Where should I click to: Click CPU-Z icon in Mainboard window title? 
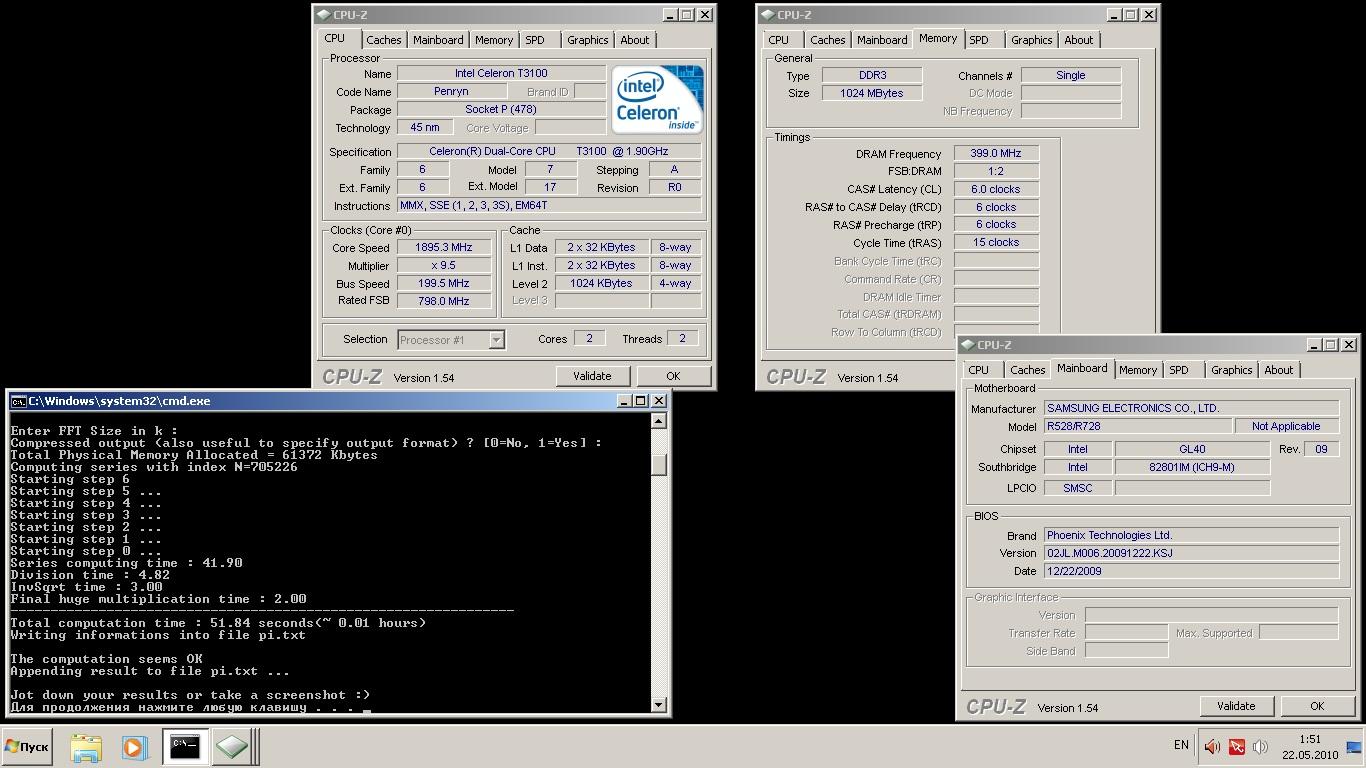967,345
